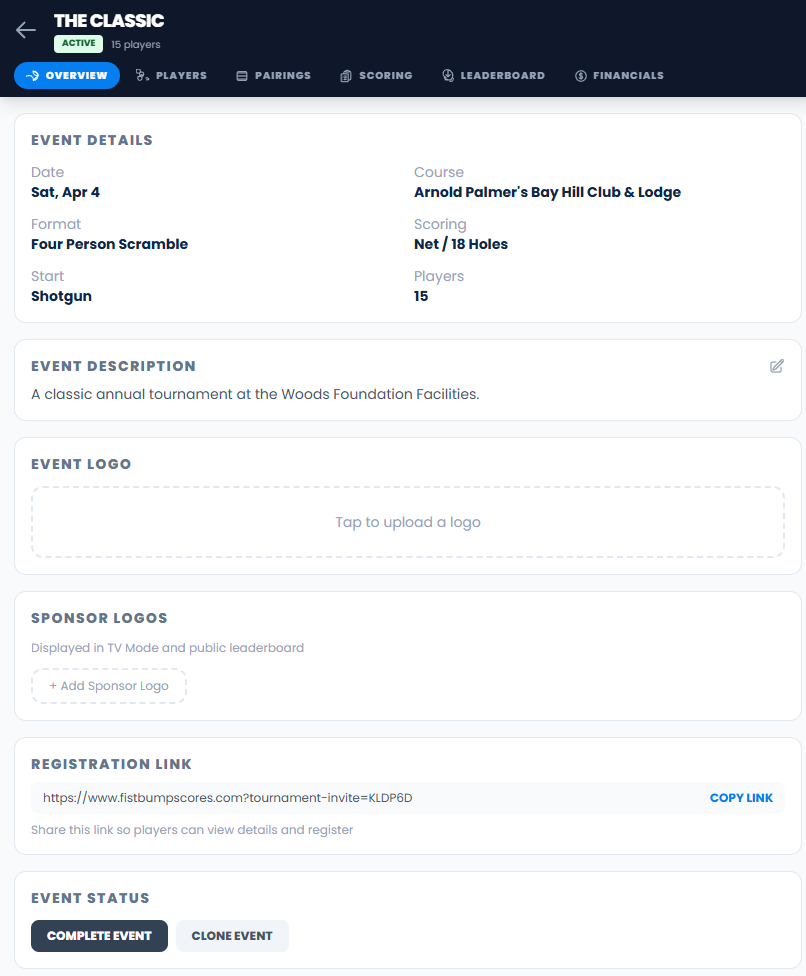Click the Scoring clipboard icon
The height and width of the screenshot is (976, 806).
pyautogui.click(x=346, y=76)
